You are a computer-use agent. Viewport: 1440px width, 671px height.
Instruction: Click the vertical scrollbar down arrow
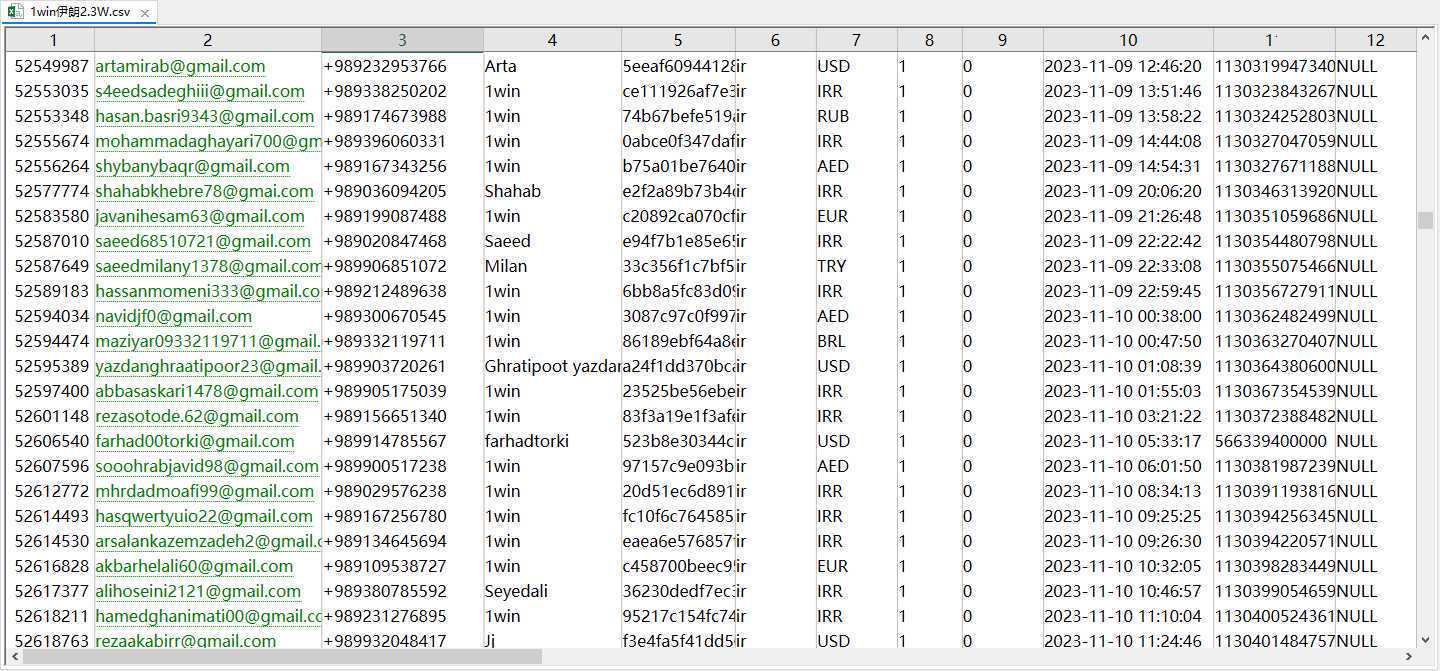tap(1426, 640)
